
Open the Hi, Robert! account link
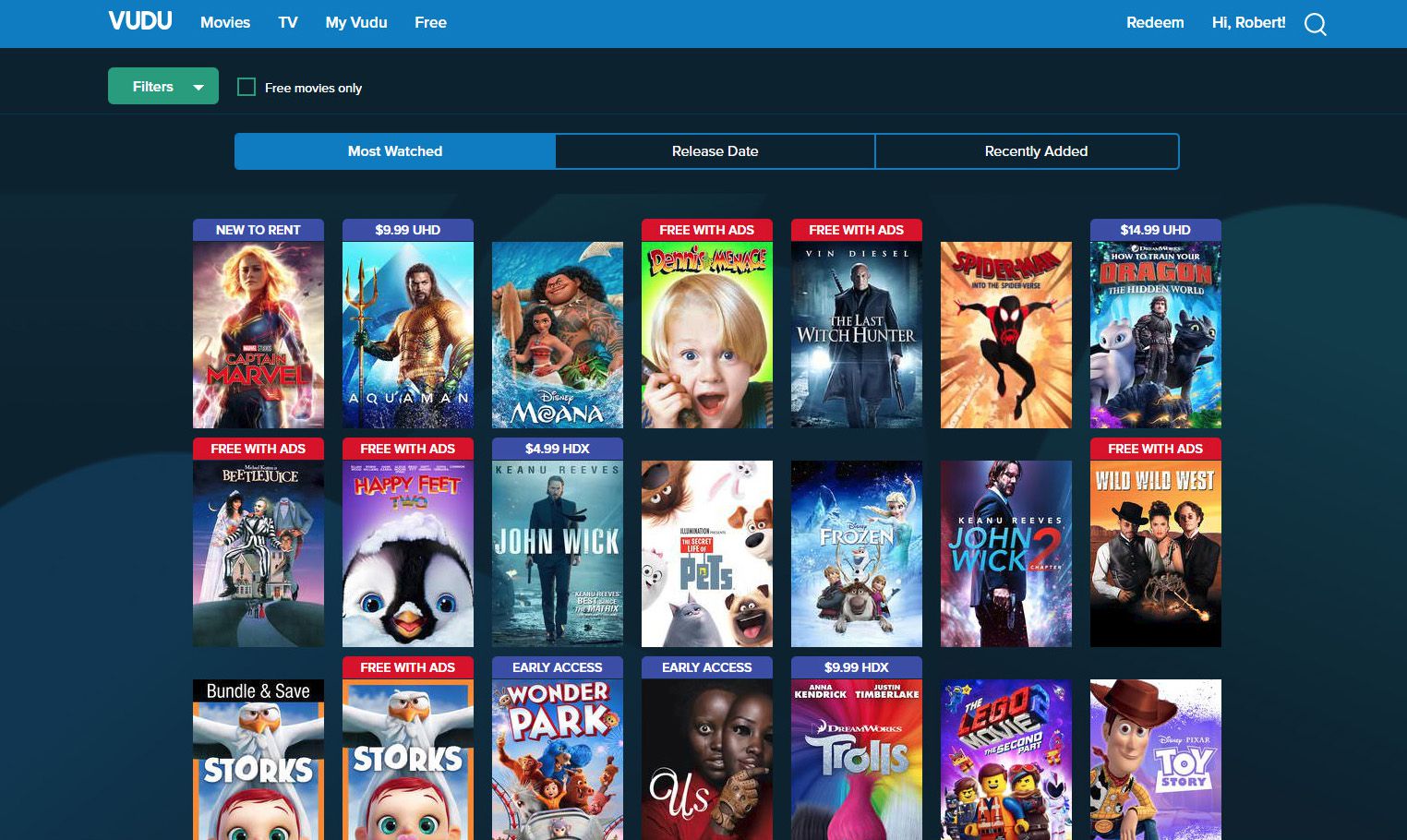coord(1248,22)
